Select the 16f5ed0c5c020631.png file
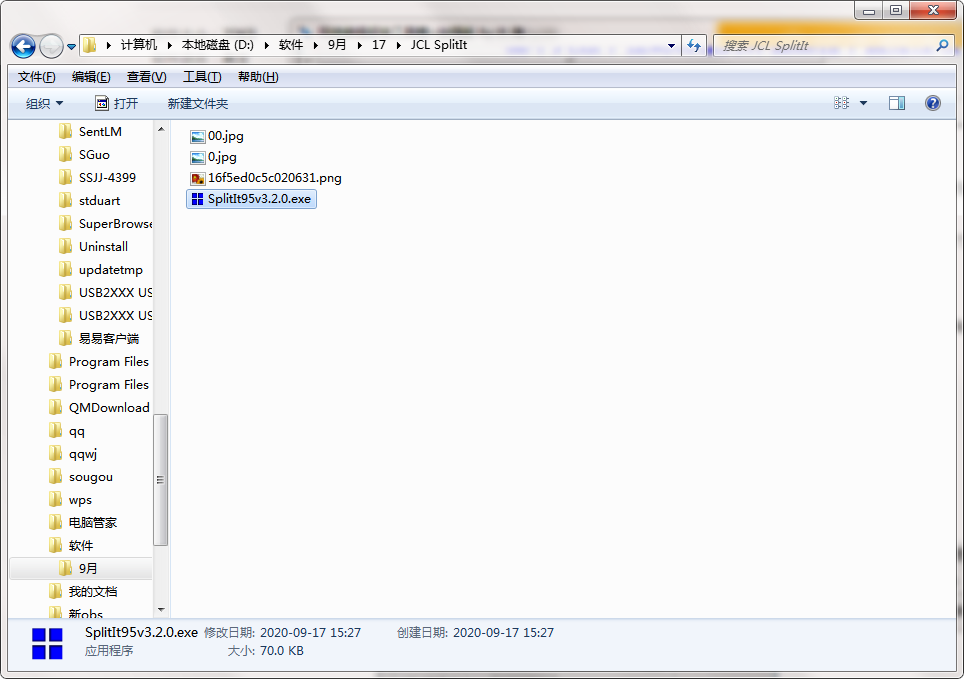 (266, 178)
